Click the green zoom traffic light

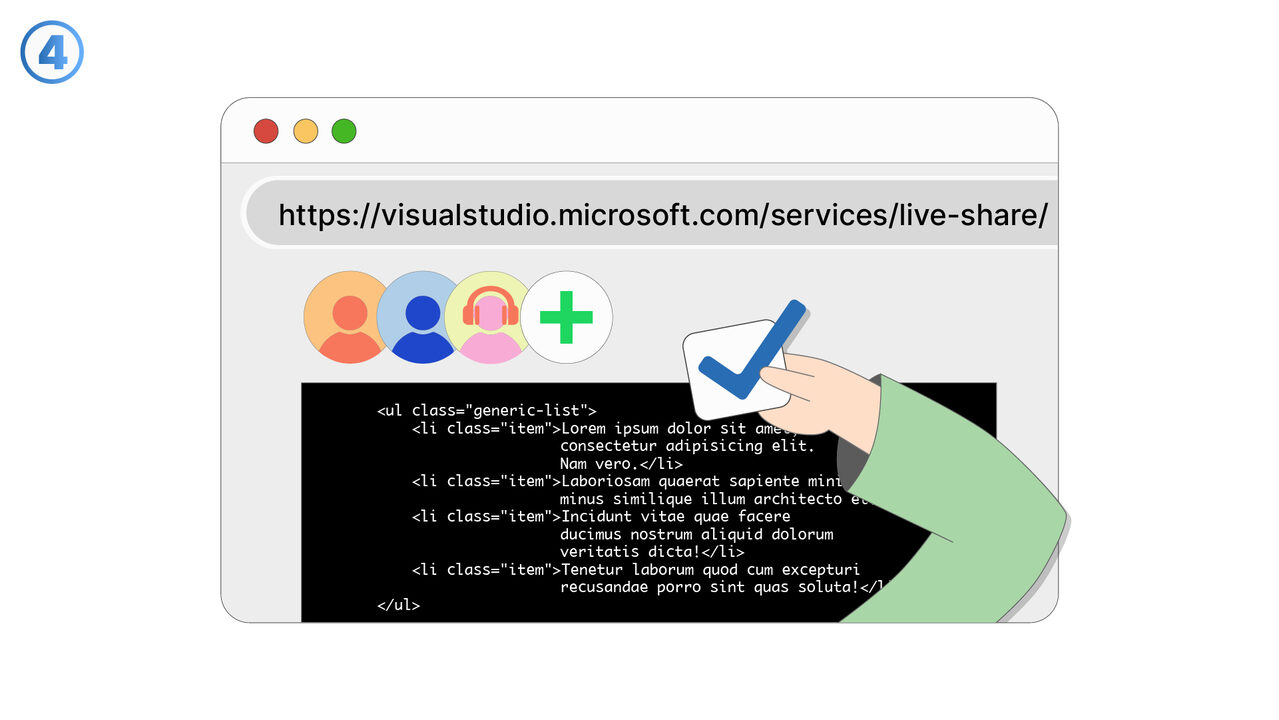tap(343, 131)
